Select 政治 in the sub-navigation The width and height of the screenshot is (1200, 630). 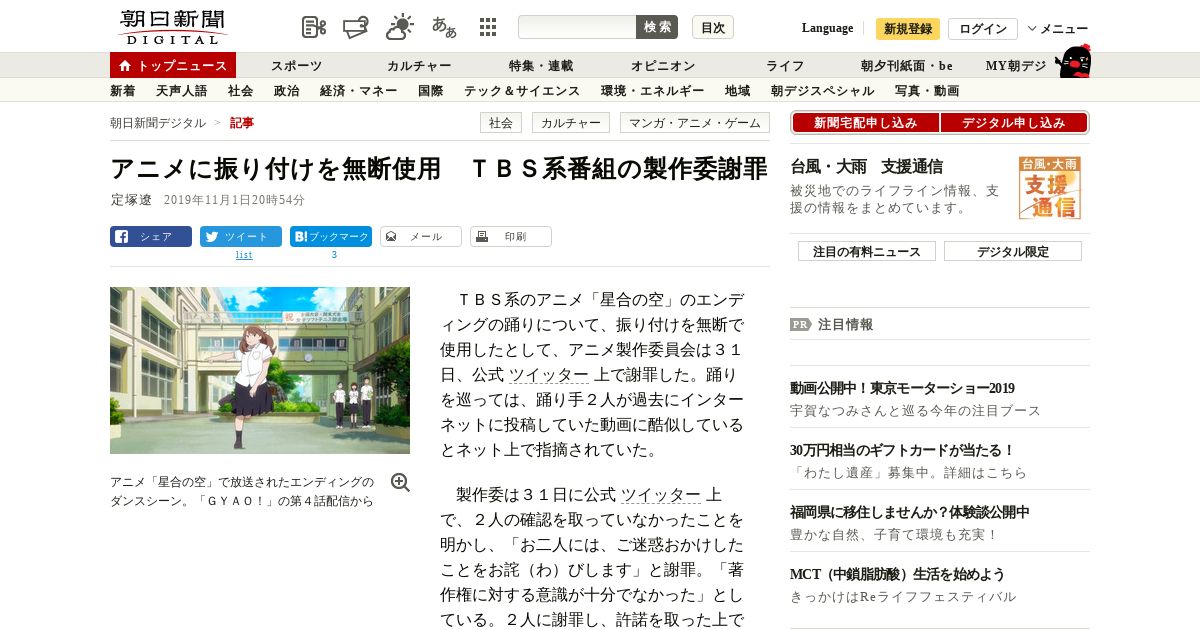(286, 91)
